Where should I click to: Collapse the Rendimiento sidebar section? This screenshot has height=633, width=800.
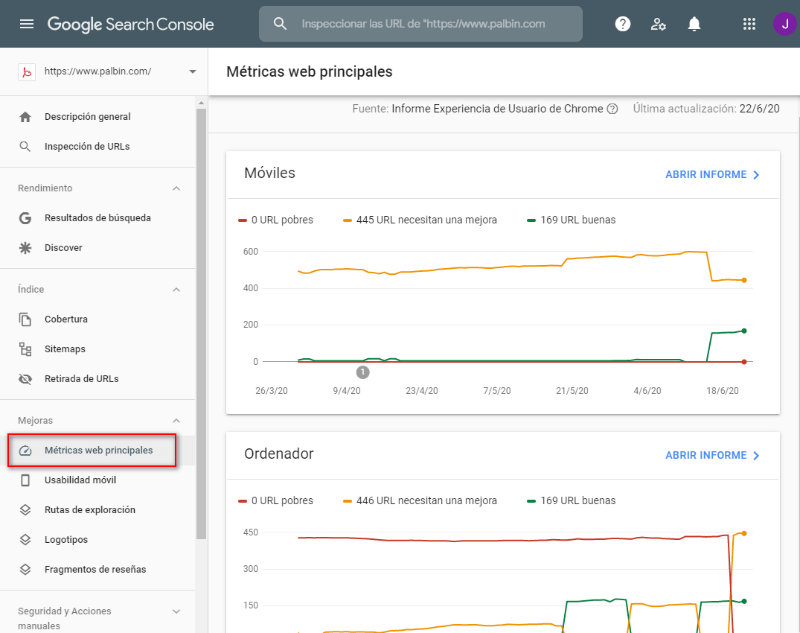click(176, 188)
